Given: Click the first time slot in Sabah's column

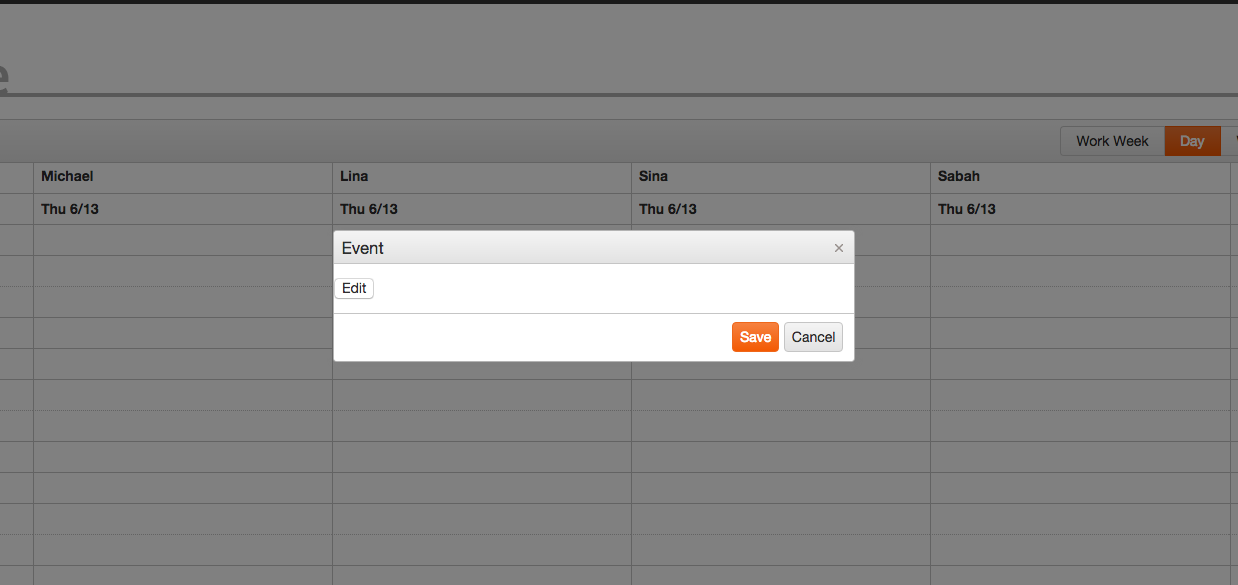Looking at the screenshot, I should click(1080, 240).
